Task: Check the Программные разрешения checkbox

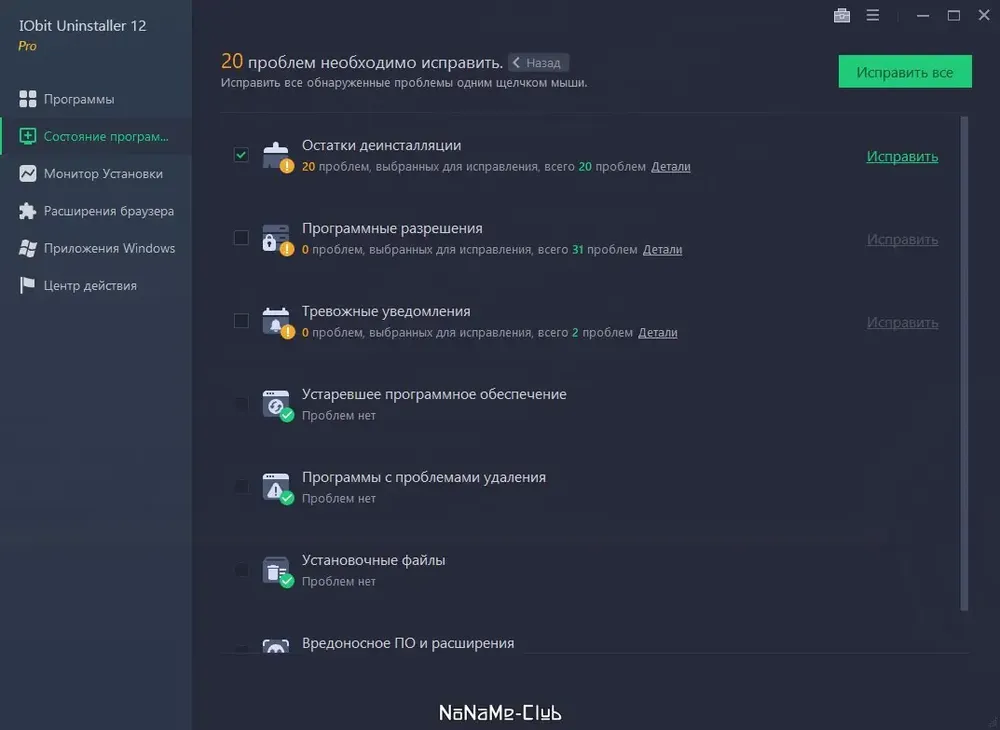Action: tap(241, 237)
